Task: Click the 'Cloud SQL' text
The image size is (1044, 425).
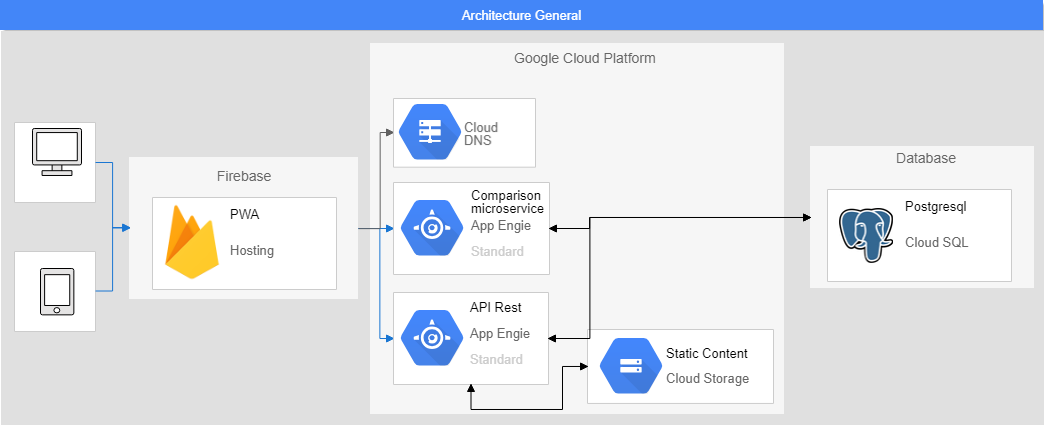Action: pyautogui.click(x=936, y=242)
